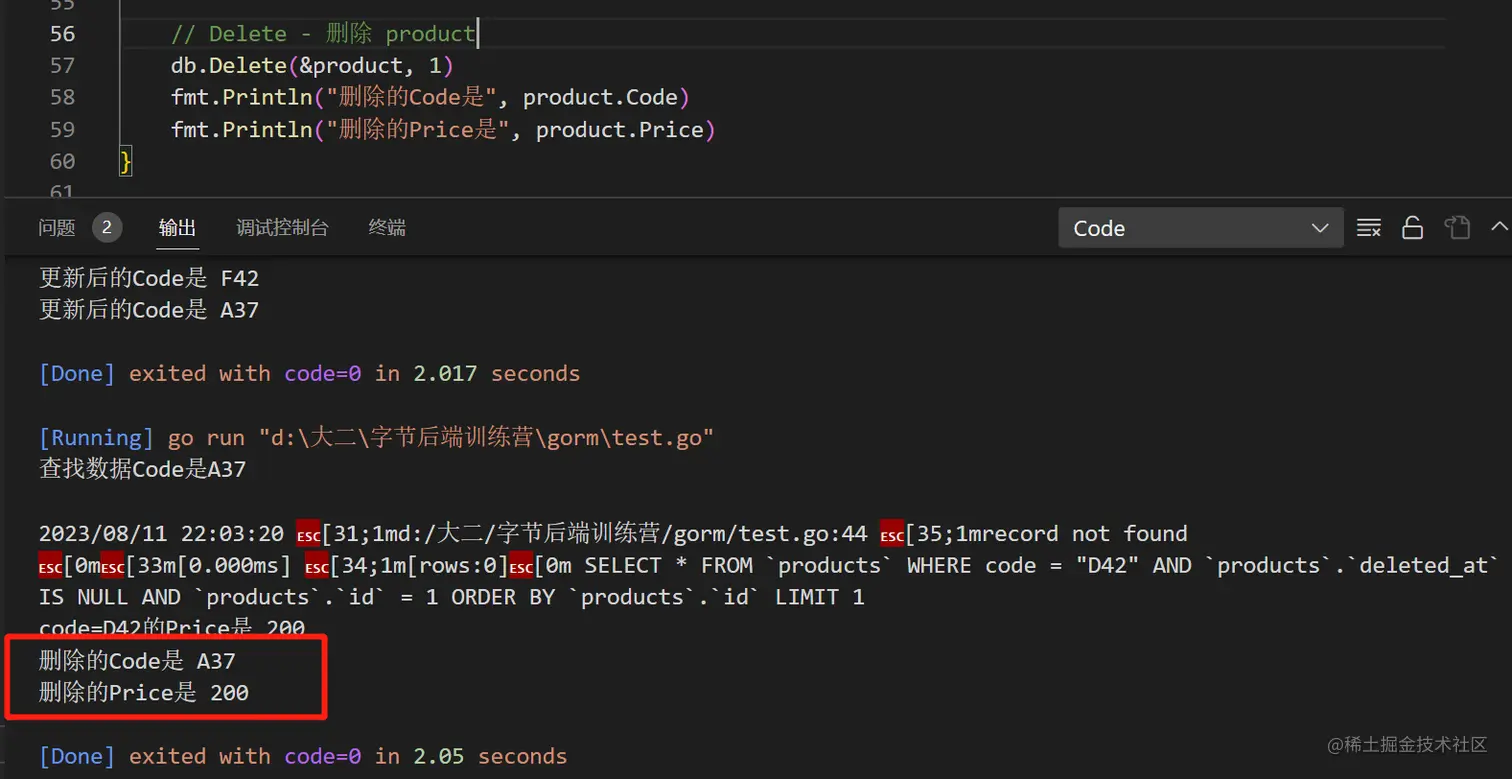
Task: Maximize panel with the chevron-up icon
Action: (x=1499, y=227)
